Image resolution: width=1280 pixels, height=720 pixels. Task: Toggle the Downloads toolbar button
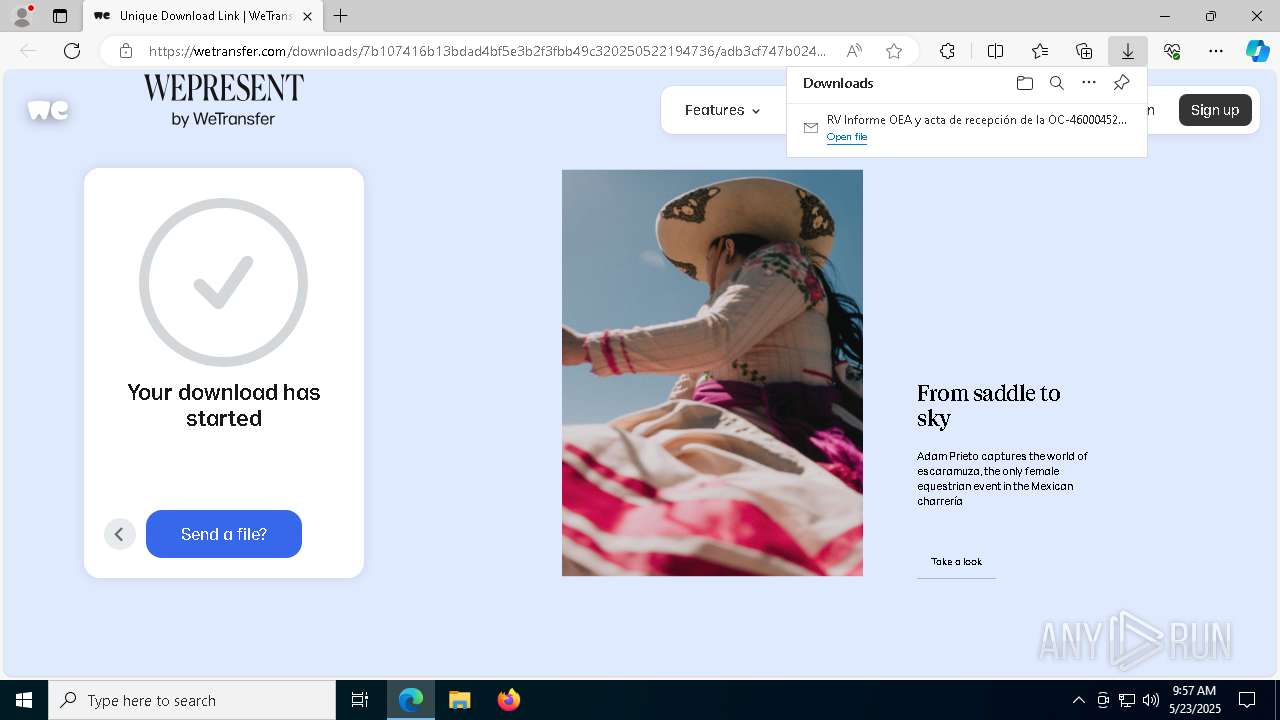coord(1127,51)
